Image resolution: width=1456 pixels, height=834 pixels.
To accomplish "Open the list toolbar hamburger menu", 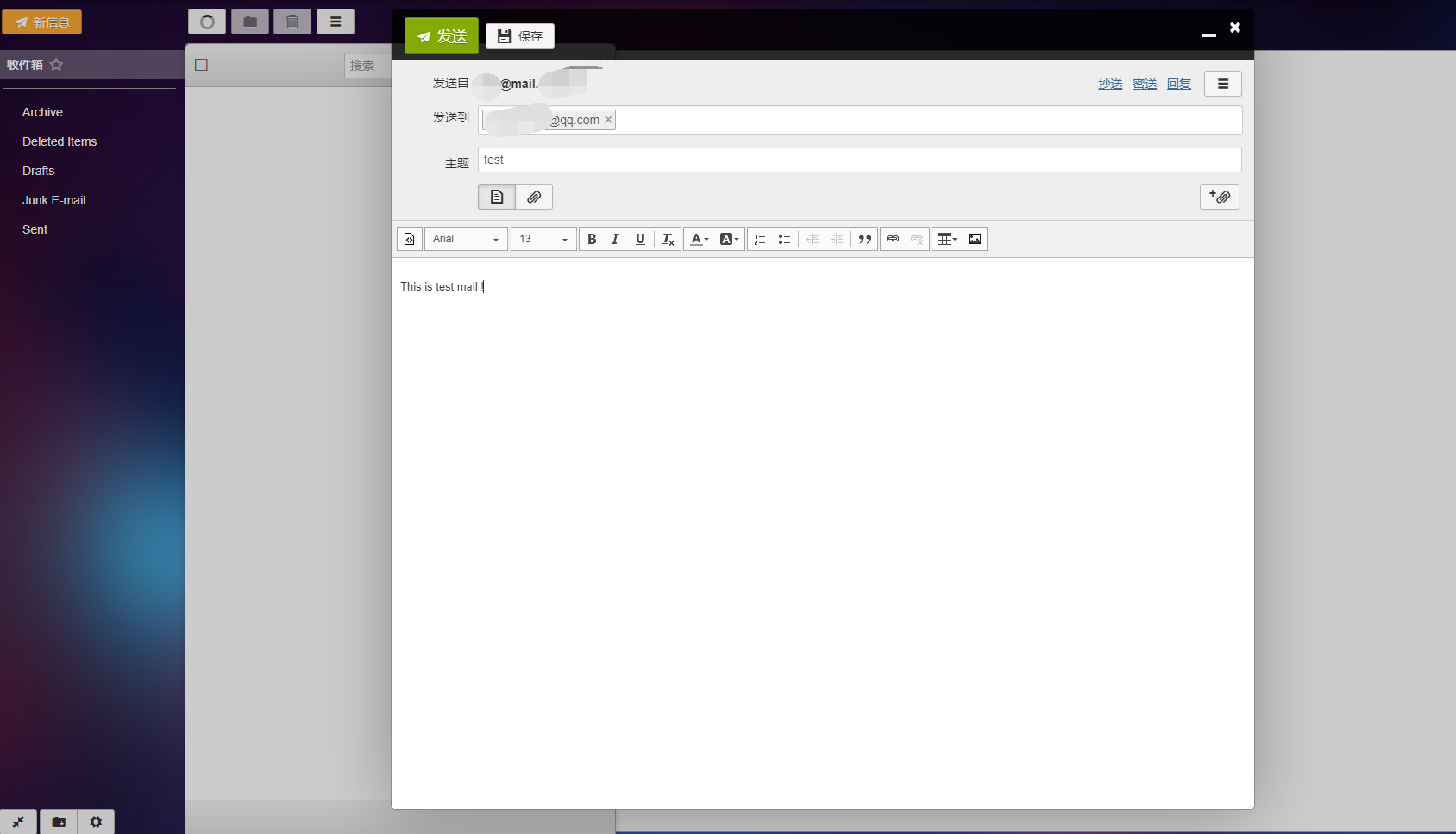I will [x=336, y=22].
